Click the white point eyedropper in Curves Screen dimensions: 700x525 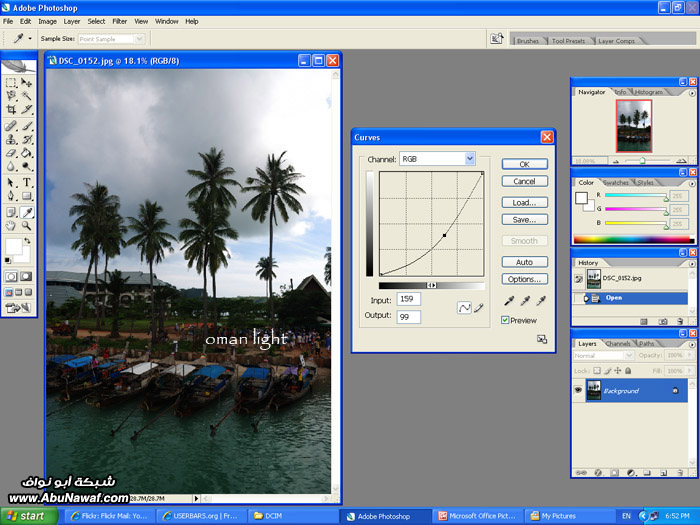[x=541, y=300]
